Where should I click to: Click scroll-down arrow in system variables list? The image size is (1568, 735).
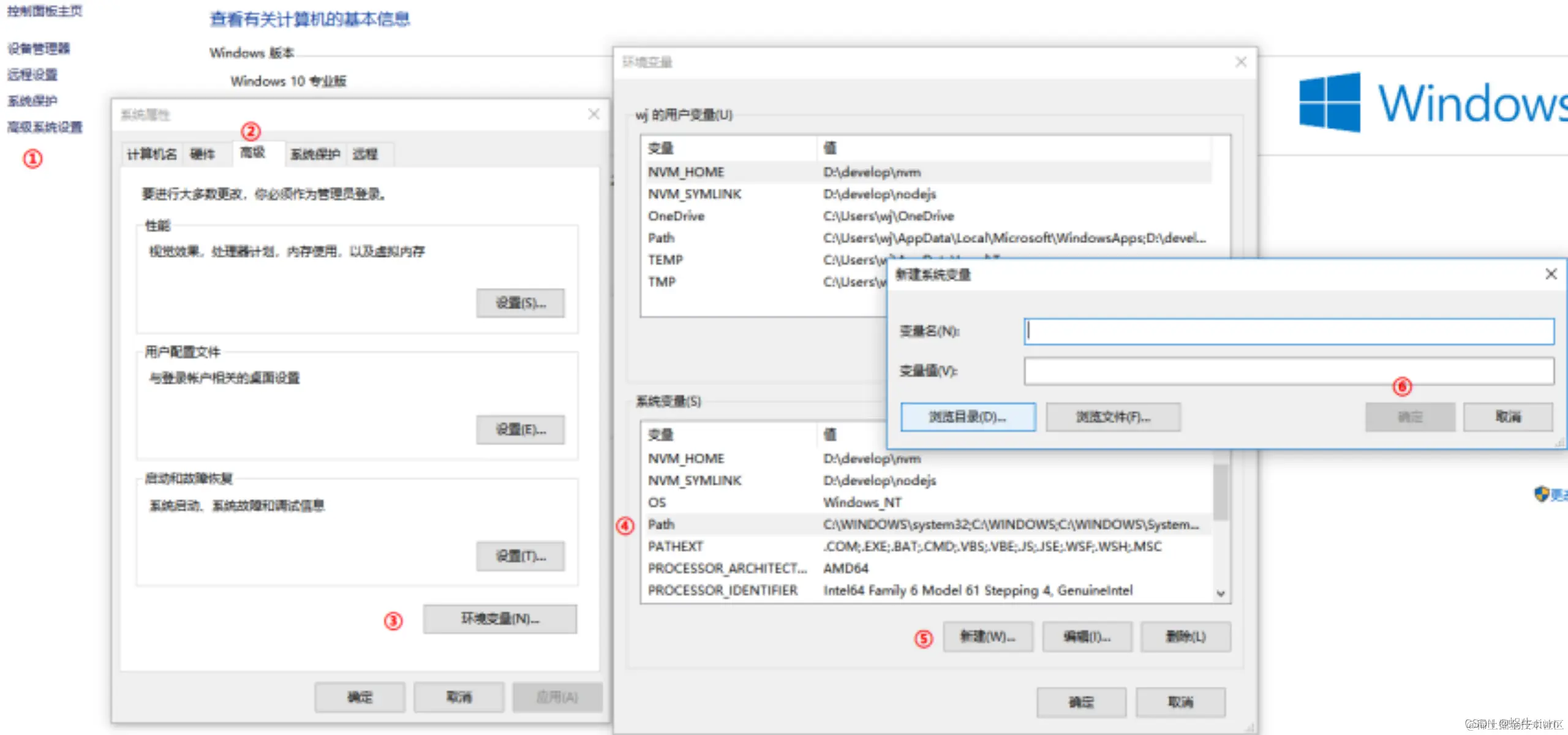click(x=1220, y=593)
